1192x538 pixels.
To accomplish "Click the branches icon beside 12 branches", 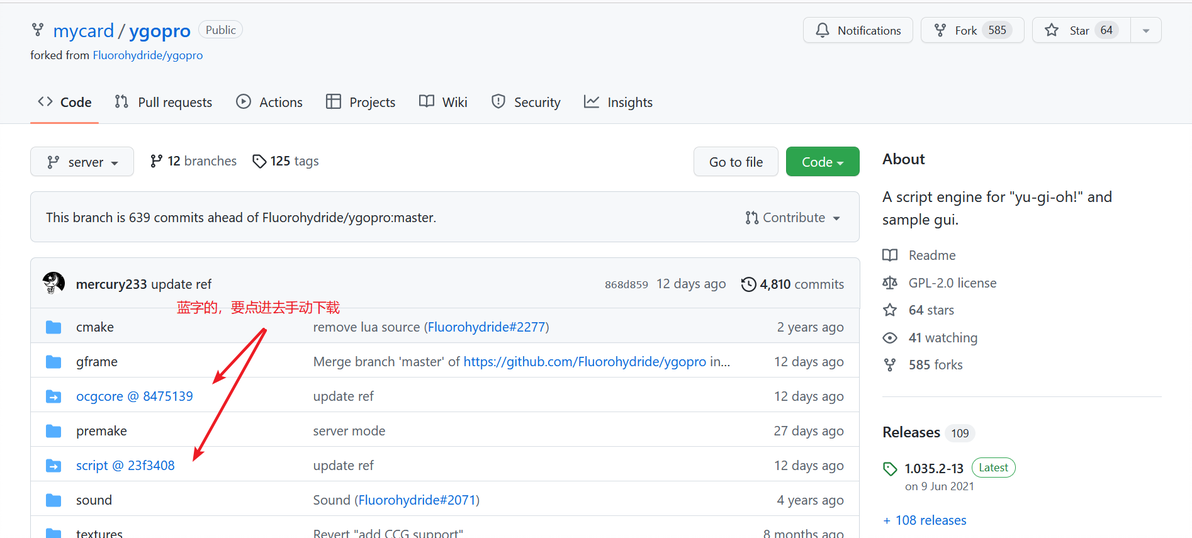I will [156, 161].
